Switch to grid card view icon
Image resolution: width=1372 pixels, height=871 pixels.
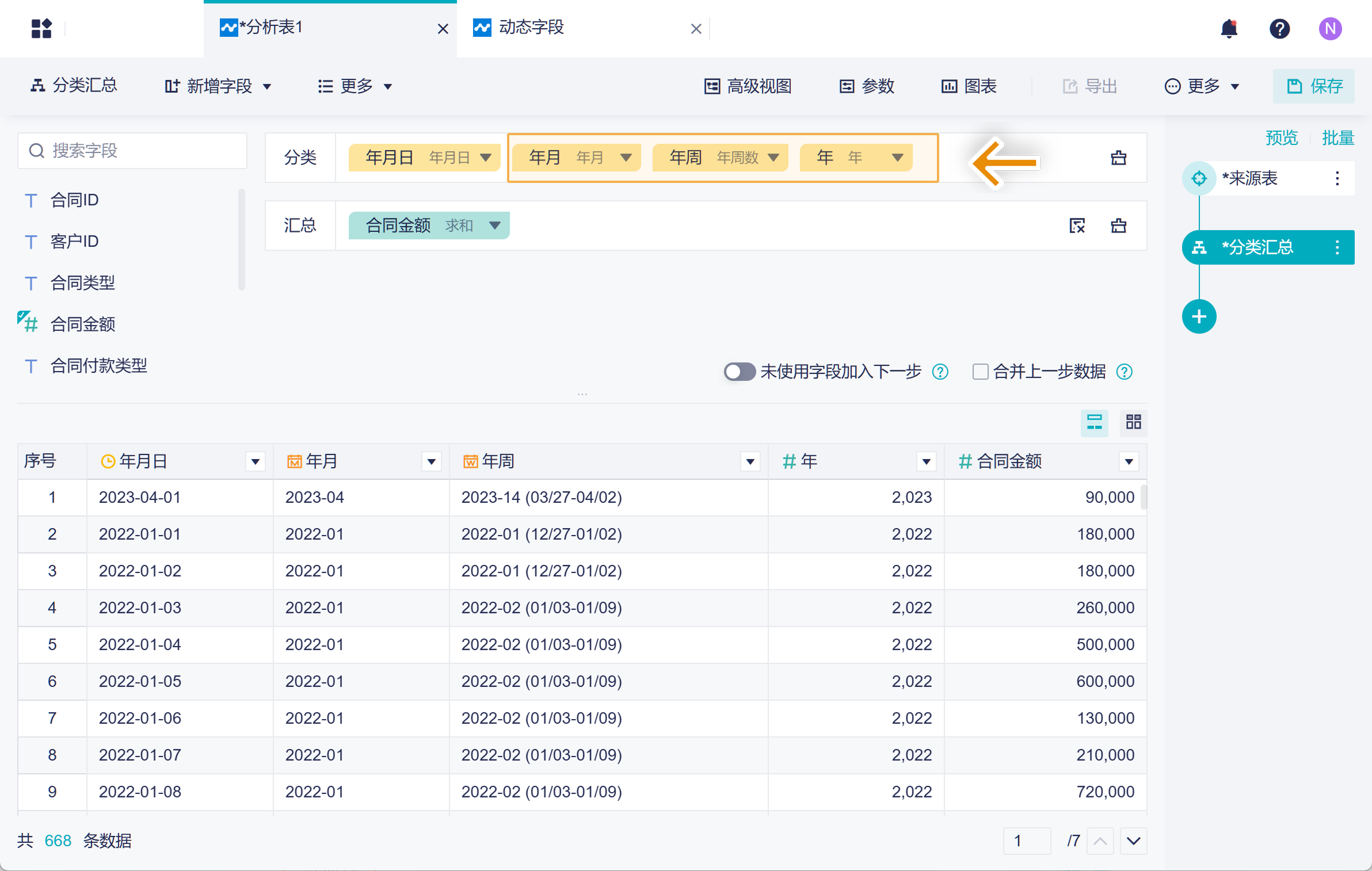click(x=1133, y=422)
